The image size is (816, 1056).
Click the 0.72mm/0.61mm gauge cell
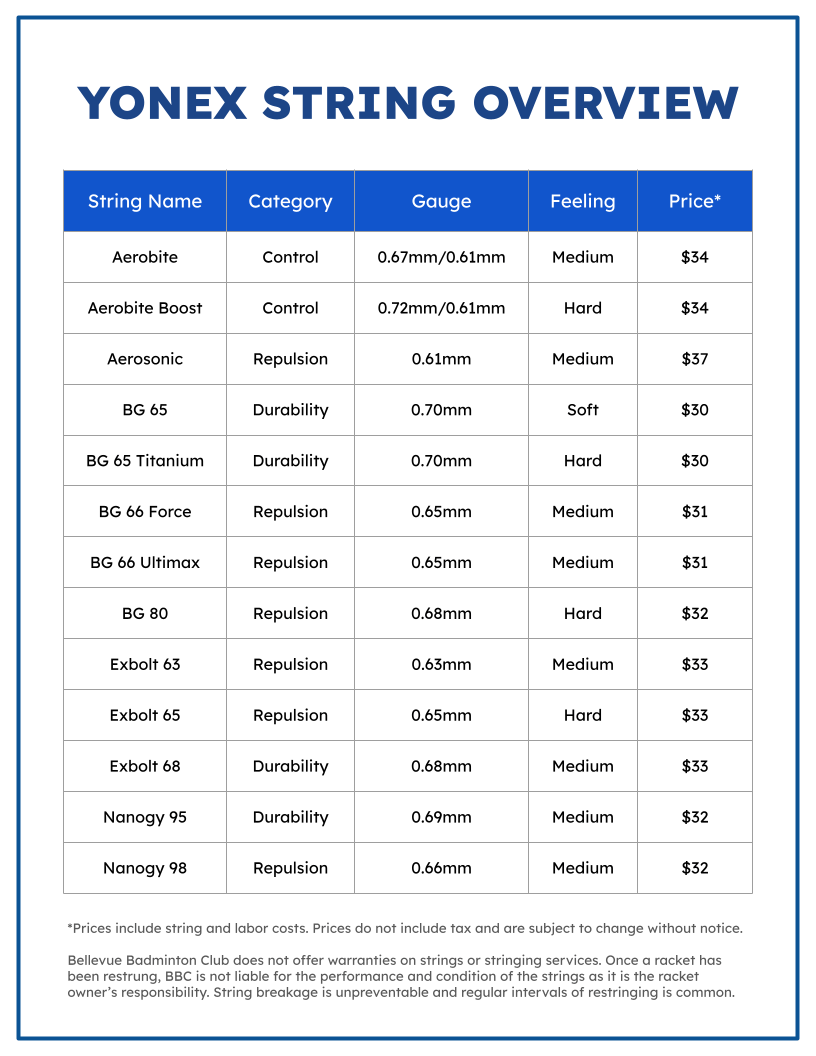[441, 308]
